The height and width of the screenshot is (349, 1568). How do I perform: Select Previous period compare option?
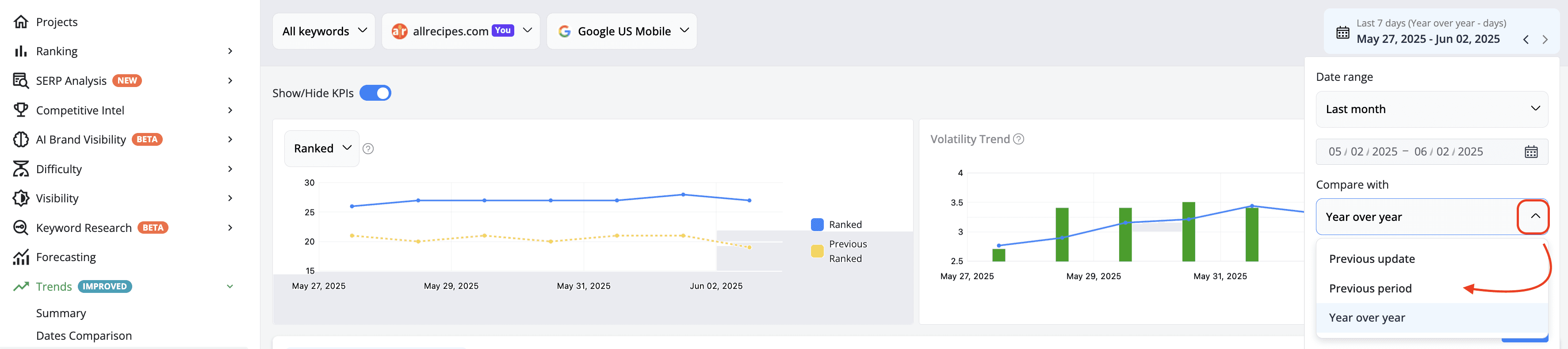(1370, 288)
